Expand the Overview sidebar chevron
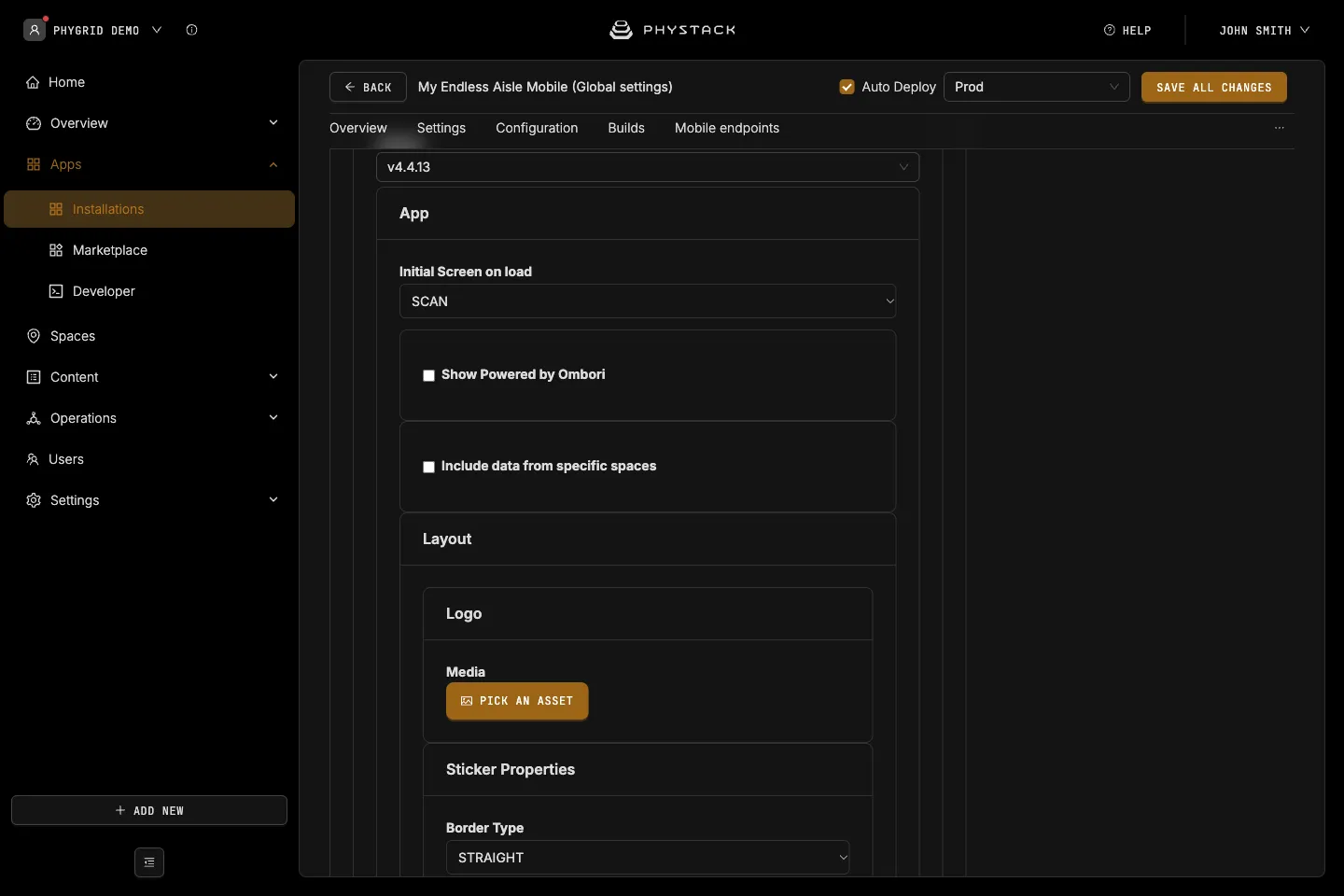 click(x=273, y=123)
